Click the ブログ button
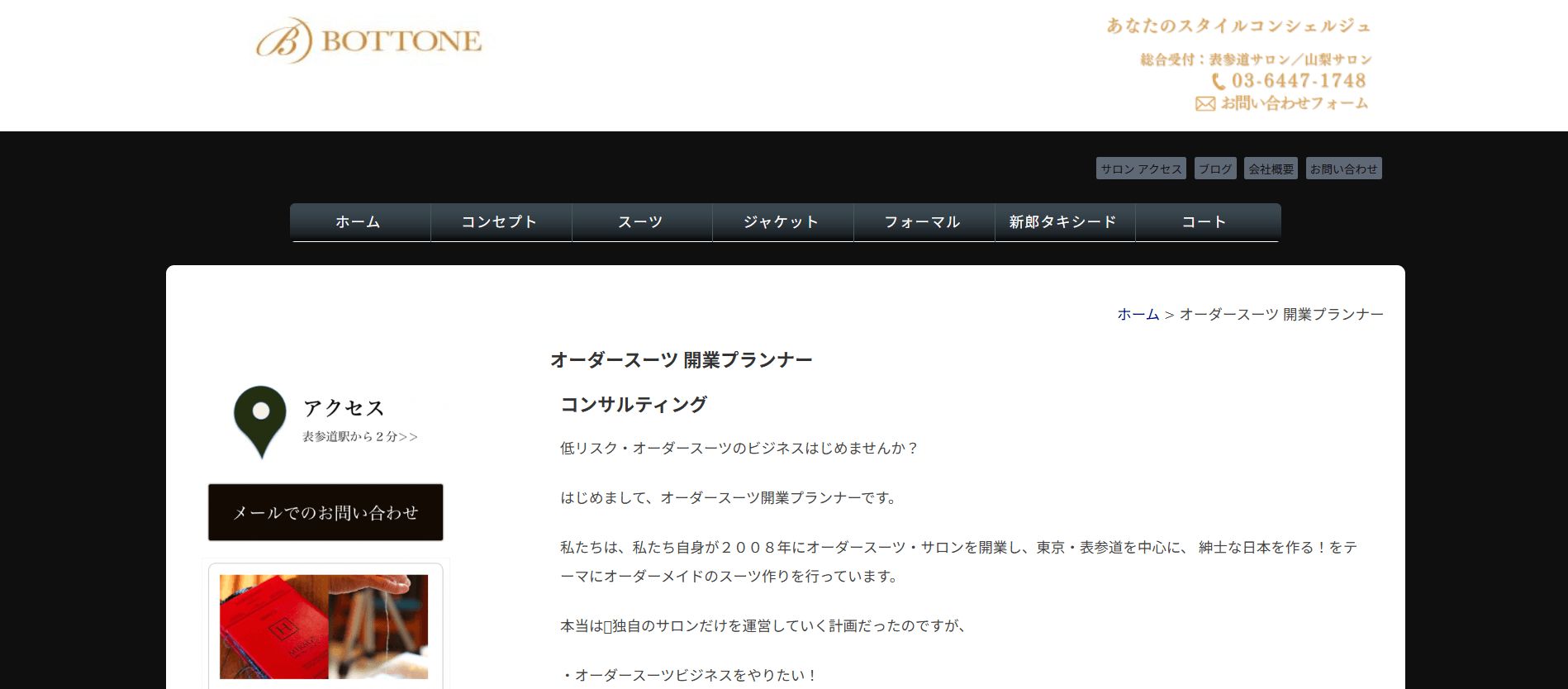This screenshot has width=1568, height=689. pyautogui.click(x=1215, y=169)
